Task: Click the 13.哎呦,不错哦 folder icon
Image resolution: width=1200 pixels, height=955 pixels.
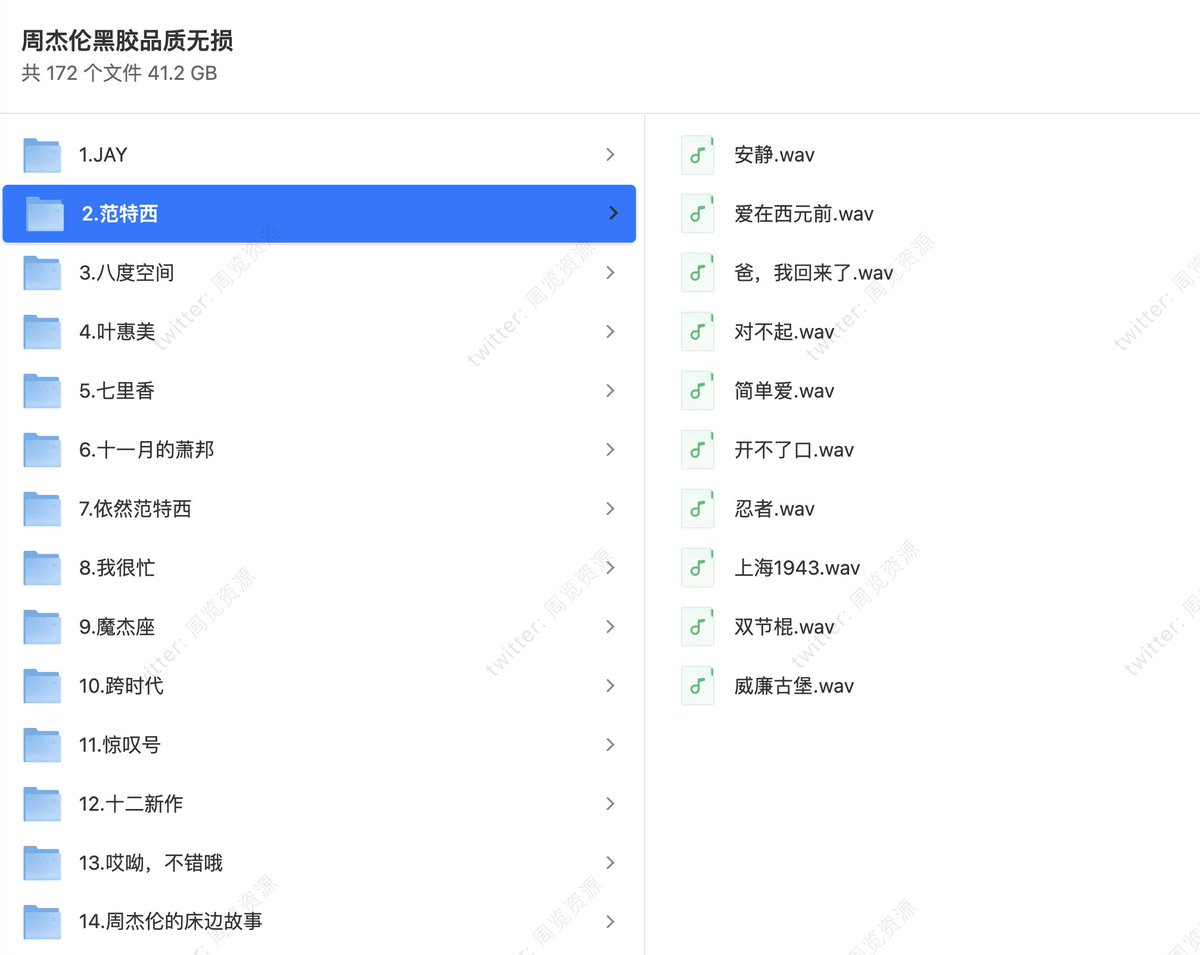Action: 42,863
